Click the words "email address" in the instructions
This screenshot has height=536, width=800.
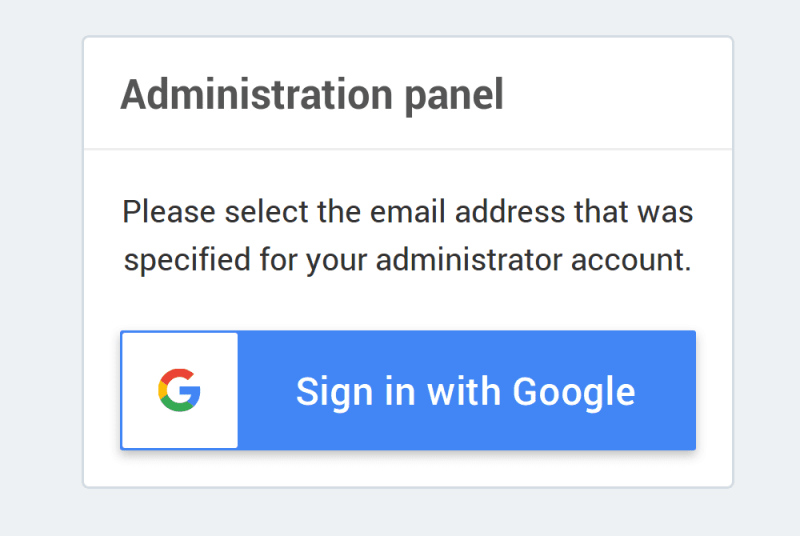453,212
